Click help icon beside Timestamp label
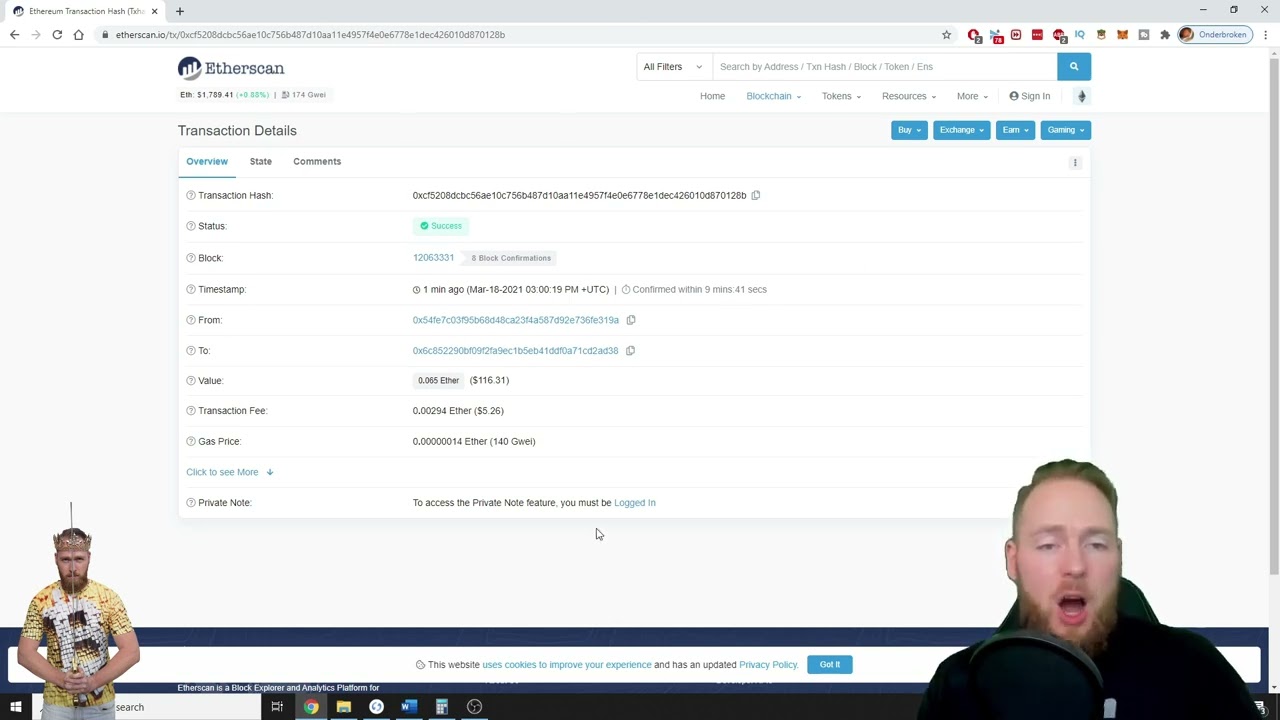 [x=190, y=289]
